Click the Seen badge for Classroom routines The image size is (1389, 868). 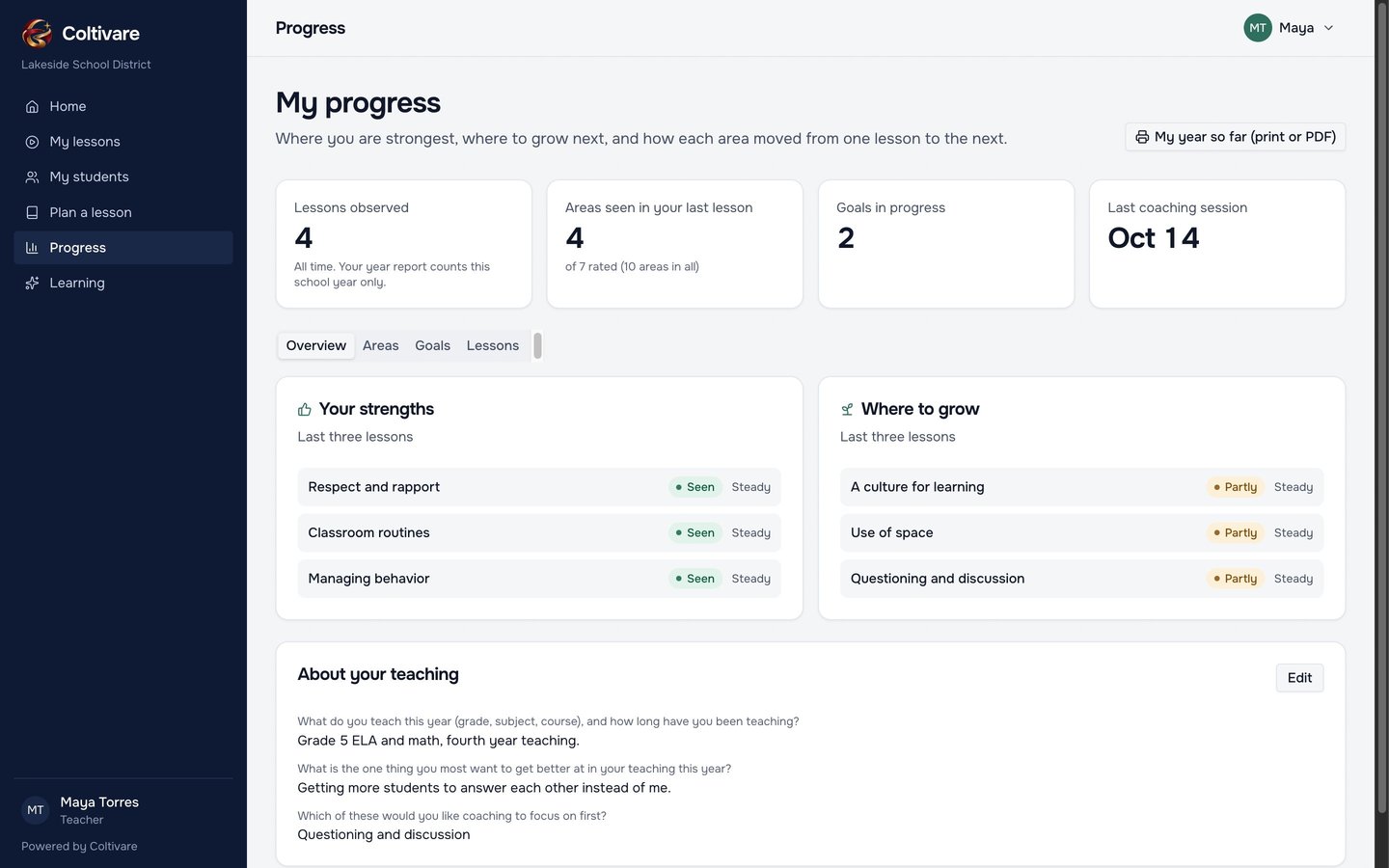[695, 533]
